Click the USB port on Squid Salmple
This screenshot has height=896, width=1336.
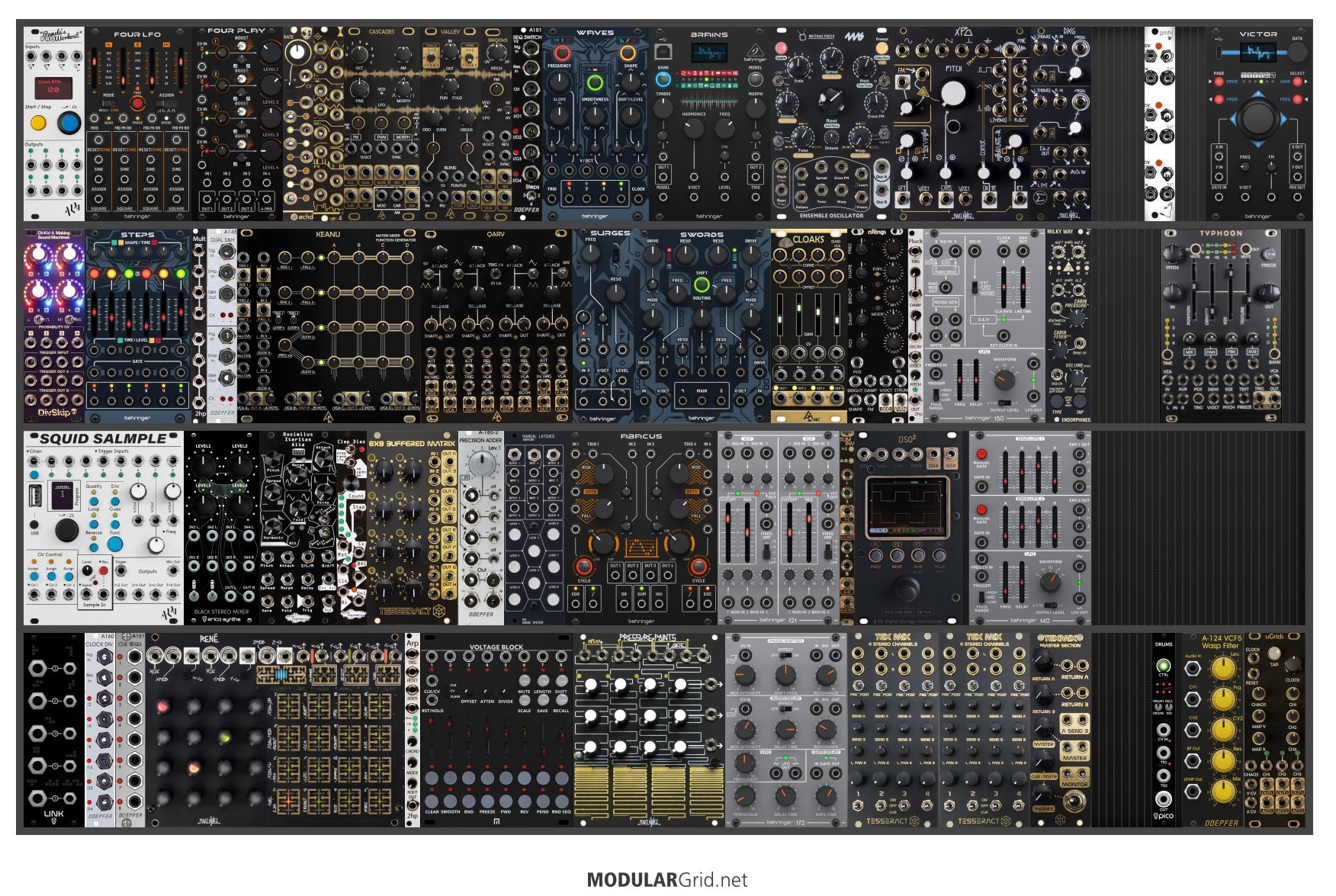[35, 496]
